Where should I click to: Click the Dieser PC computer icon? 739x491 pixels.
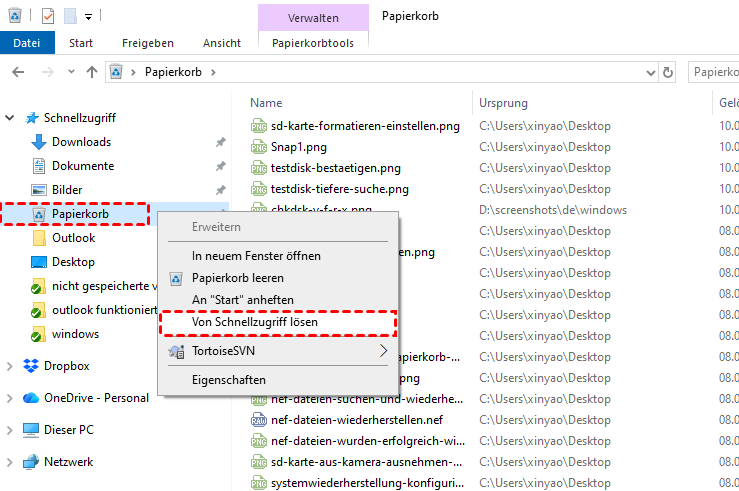(x=30, y=430)
